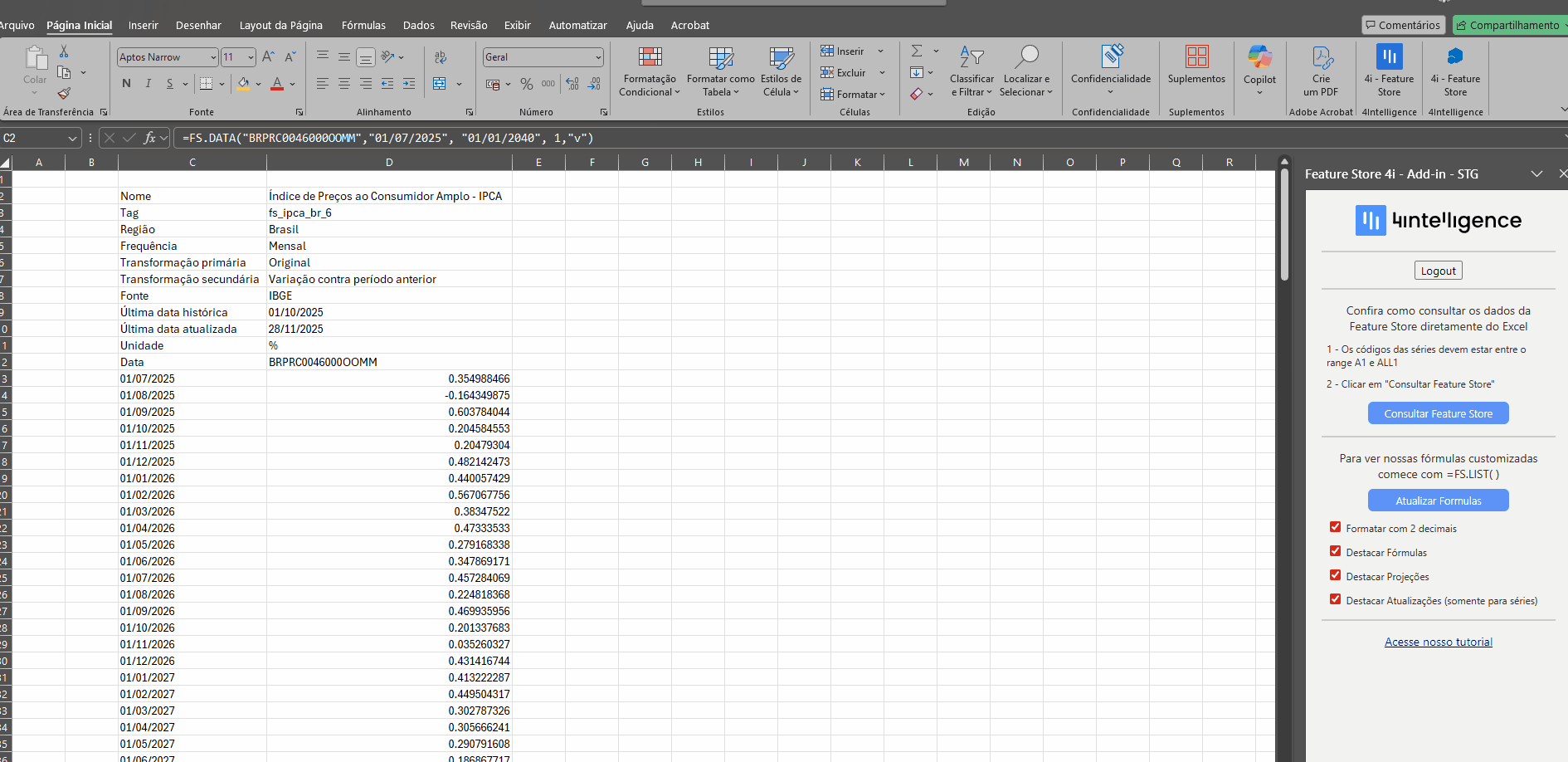Screen dimensions: 1568x762
Task: Click the Formatação Condicional icon
Action: tap(650, 58)
